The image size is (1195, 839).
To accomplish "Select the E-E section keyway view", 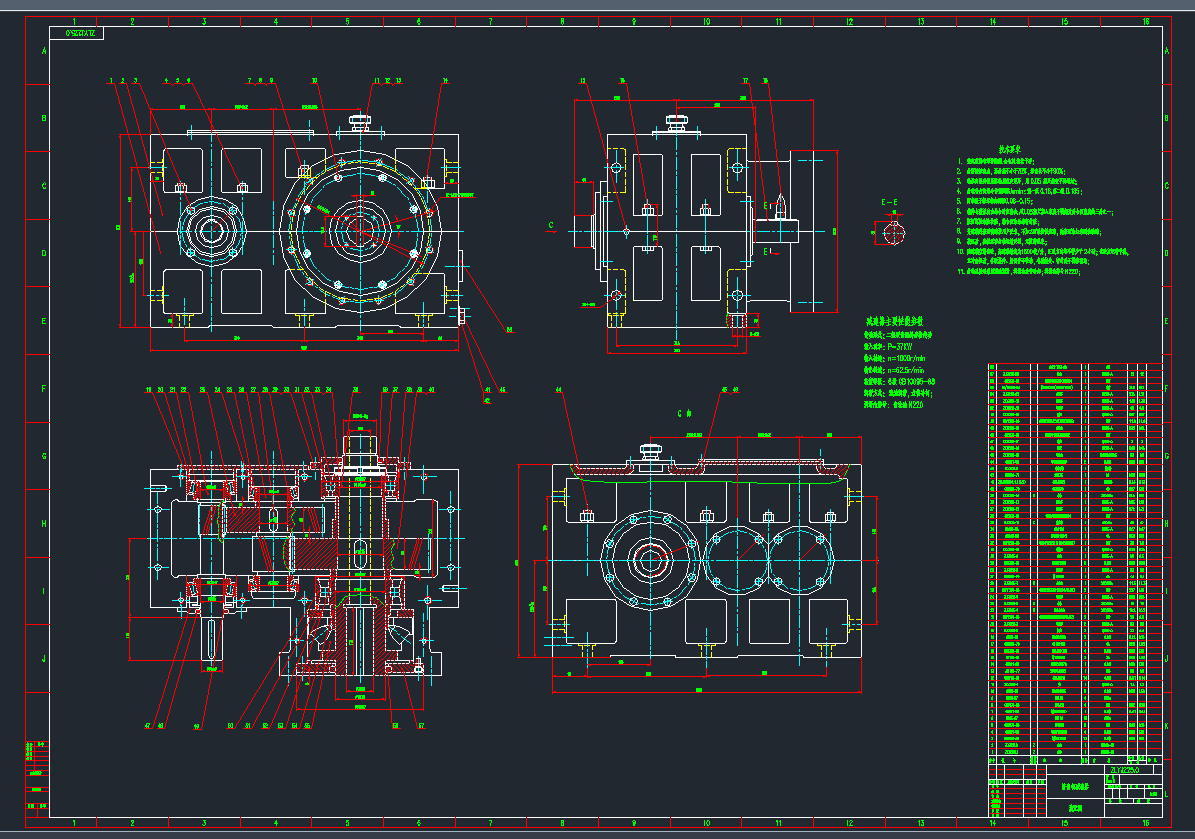I will (x=892, y=232).
